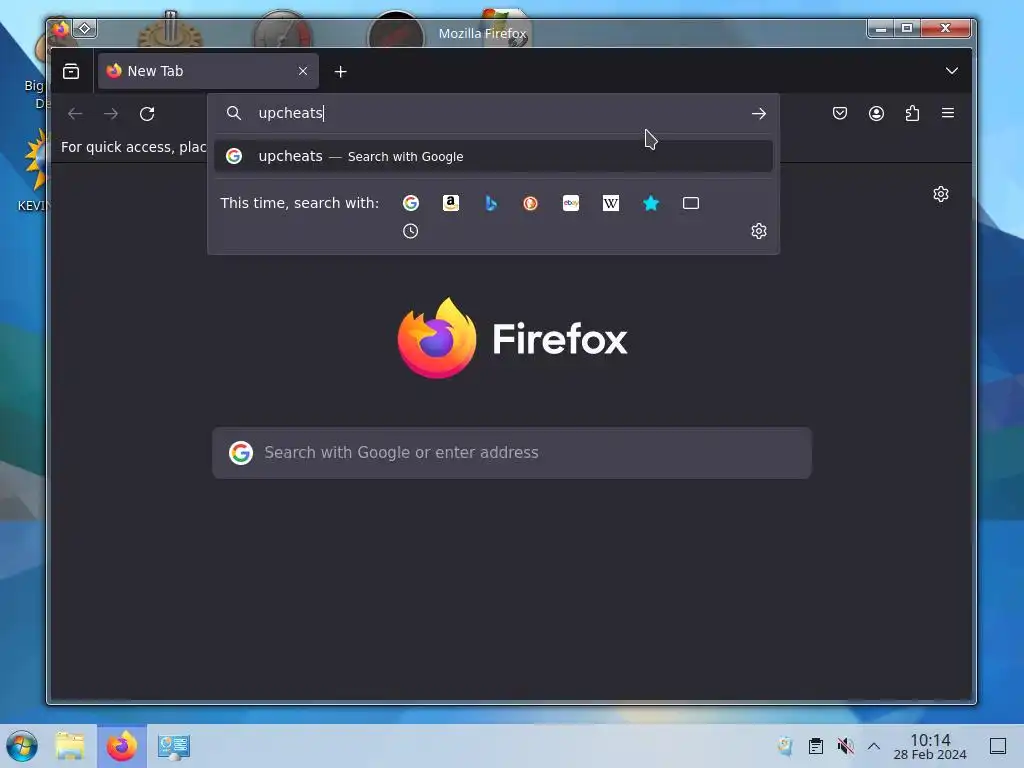This screenshot has height=768, width=1024.
Task: Click the show desktop button on the taskbar
Action: [998, 746]
